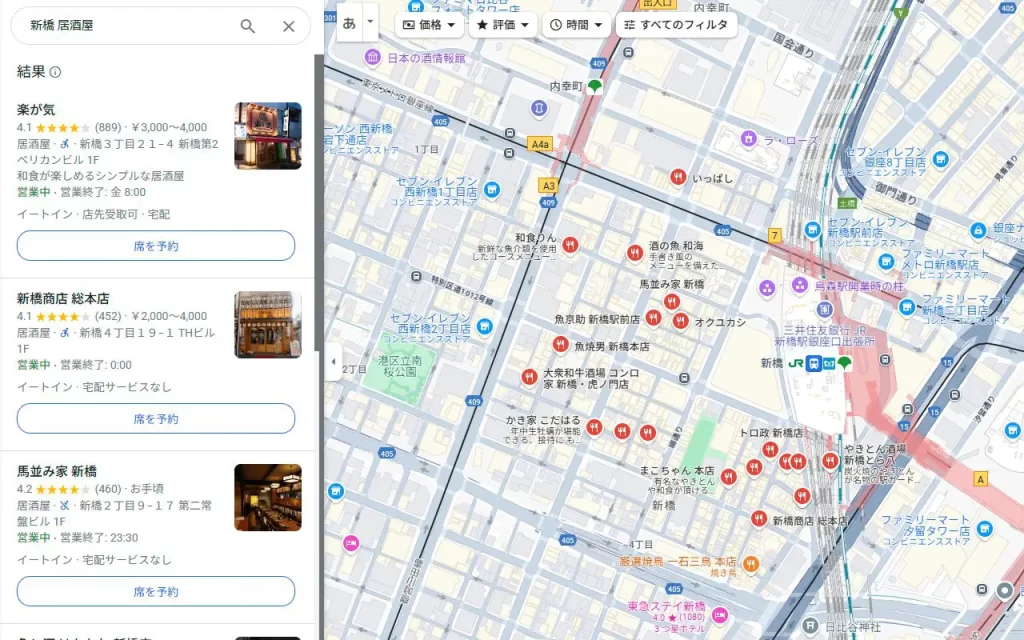This screenshot has width=1024, height=640.
Task: Open the input method dropdown beside あ
Action: tap(369, 21)
